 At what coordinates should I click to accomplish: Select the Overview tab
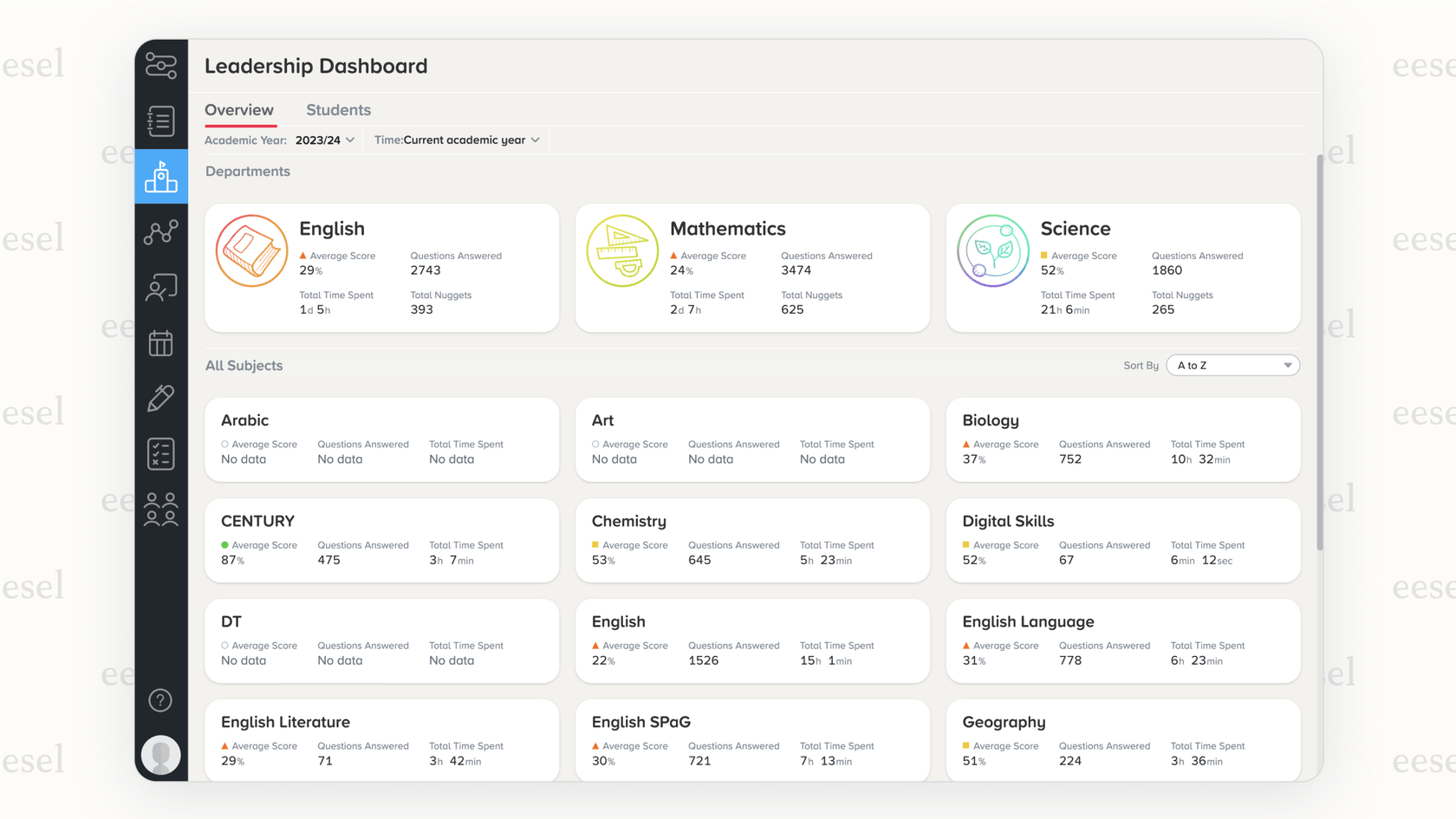[x=239, y=110]
